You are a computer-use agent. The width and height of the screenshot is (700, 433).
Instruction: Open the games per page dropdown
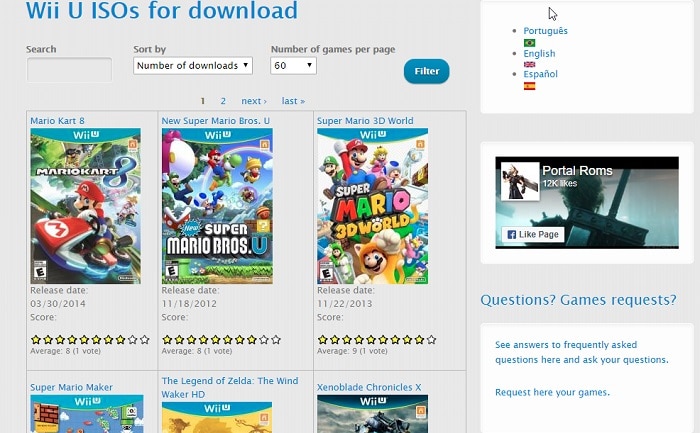(293, 66)
